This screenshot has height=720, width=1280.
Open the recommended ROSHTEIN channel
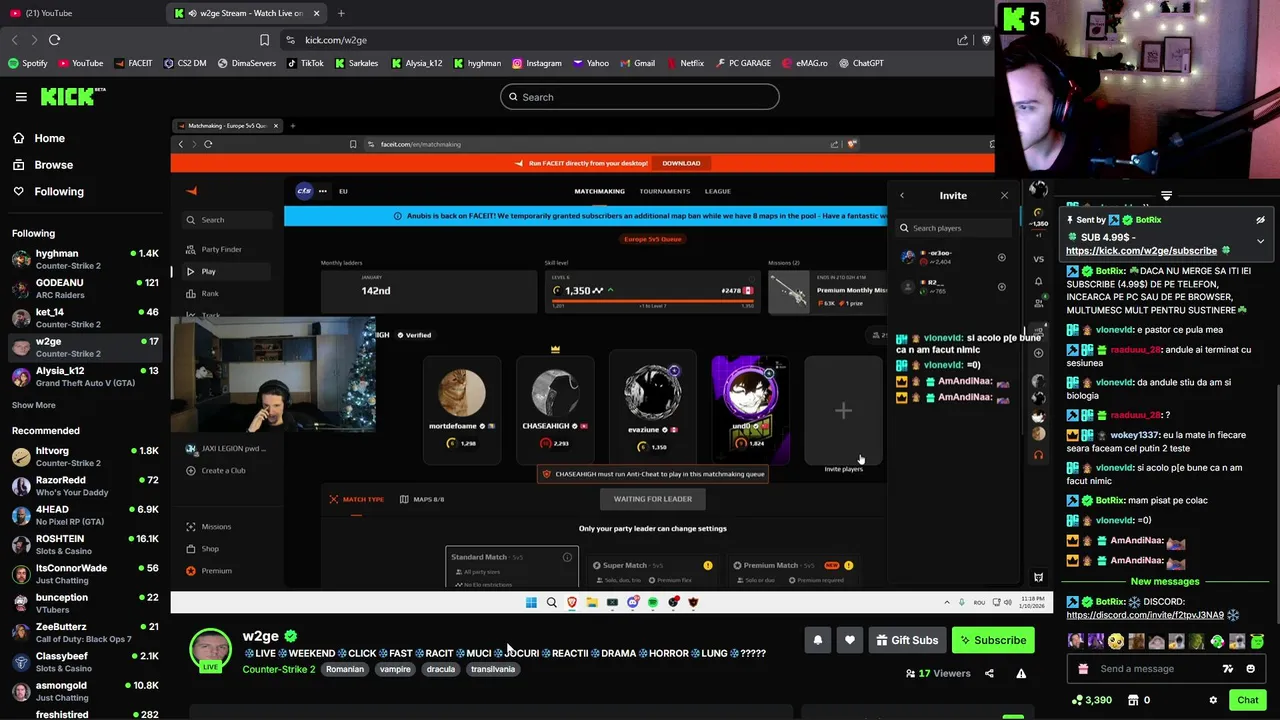point(85,545)
